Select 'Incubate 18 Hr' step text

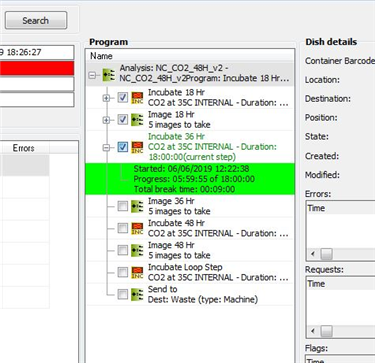[x=218, y=98]
